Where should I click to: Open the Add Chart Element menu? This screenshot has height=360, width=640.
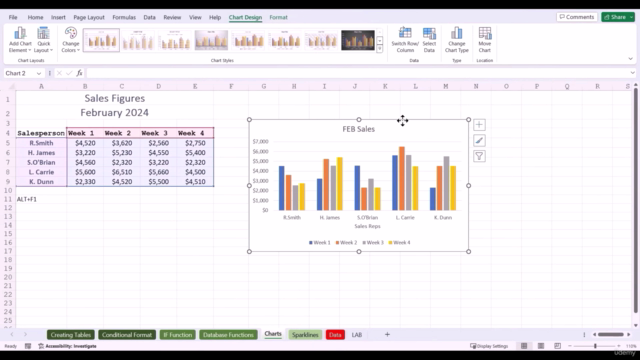[20, 40]
